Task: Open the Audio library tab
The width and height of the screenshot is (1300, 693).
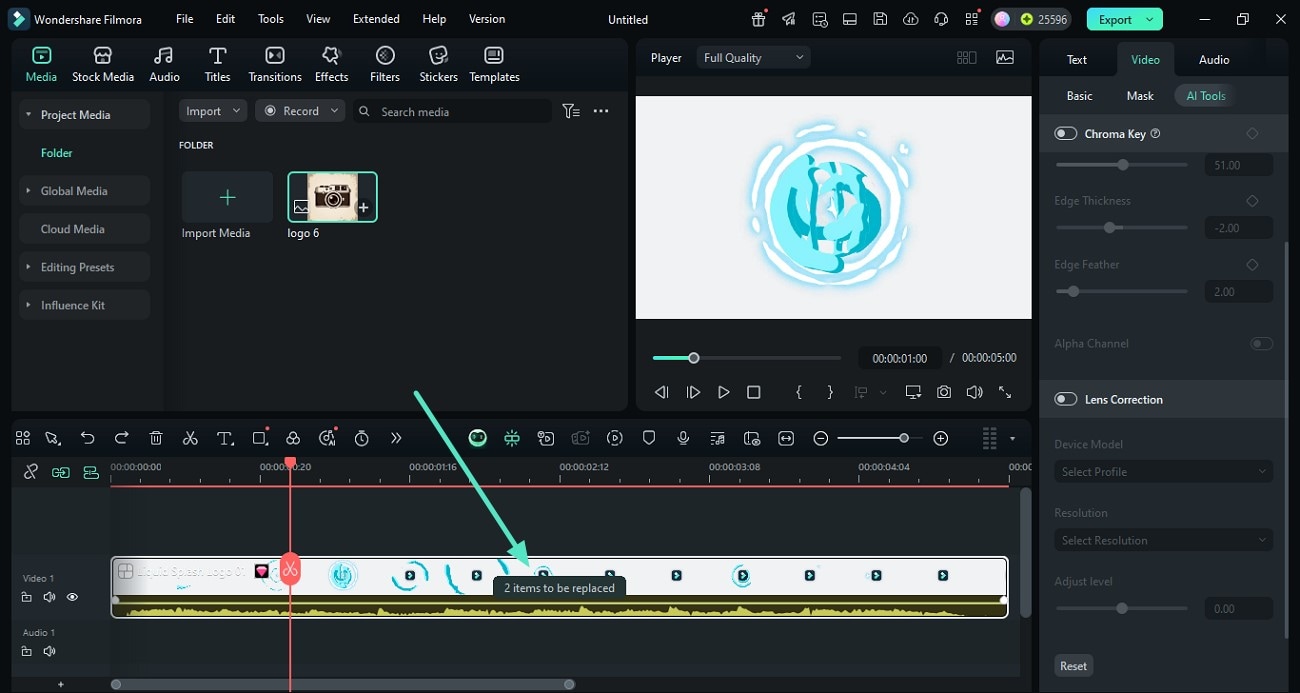Action: click(164, 65)
